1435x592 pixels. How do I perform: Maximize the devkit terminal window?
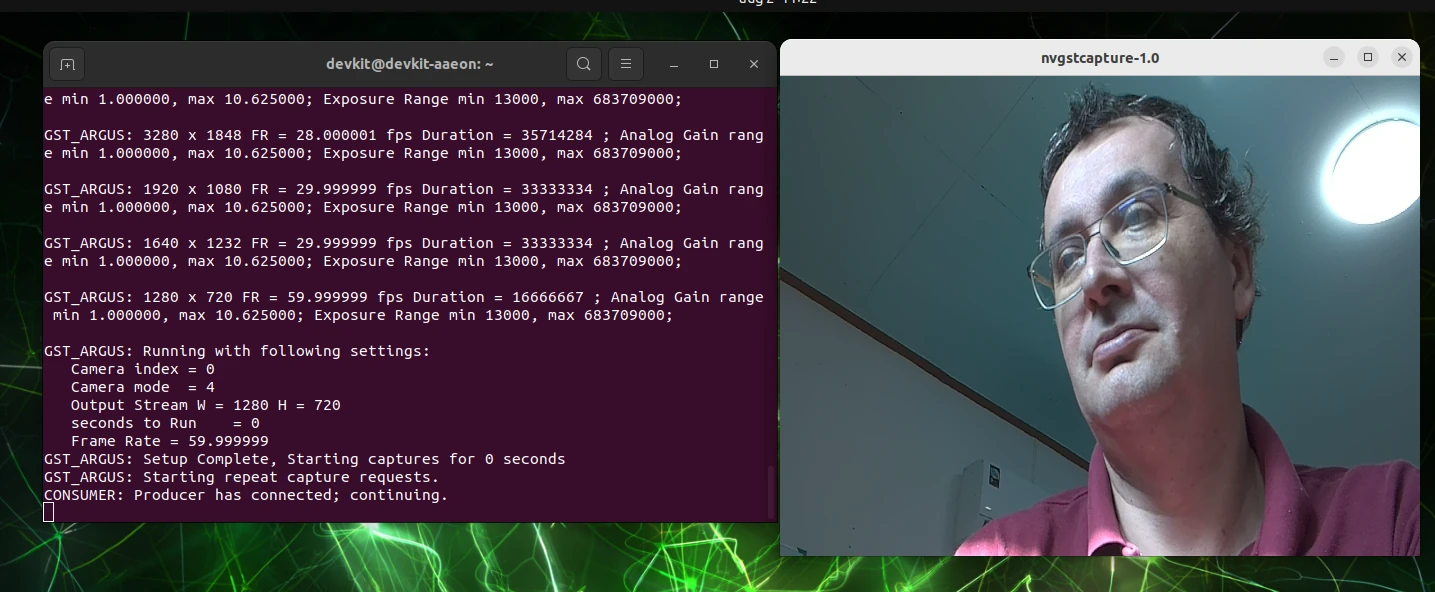714,65
